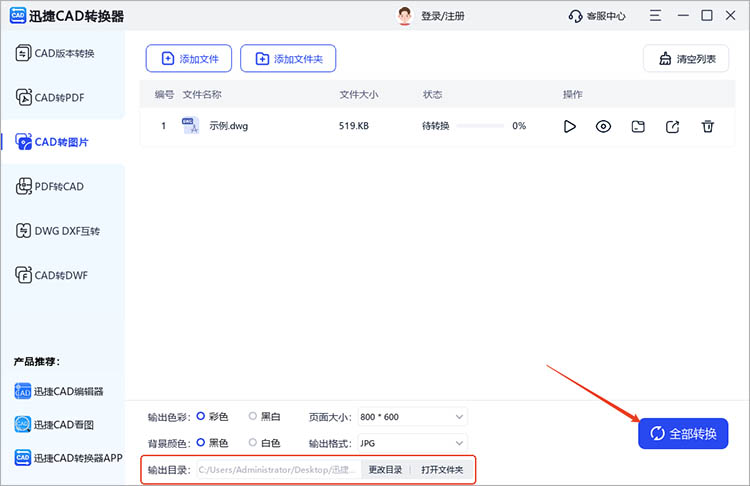Click the 文件大小 column header

tap(359, 94)
